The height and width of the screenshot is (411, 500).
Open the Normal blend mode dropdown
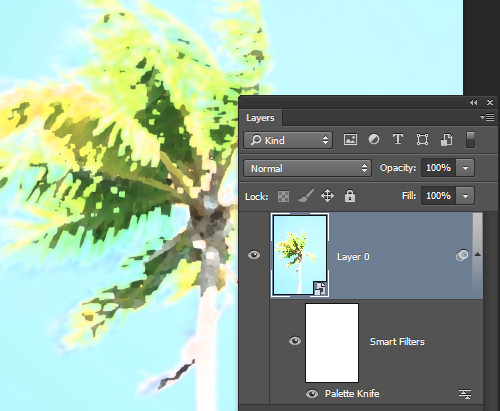pyautogui.click(x=307, y=168)
